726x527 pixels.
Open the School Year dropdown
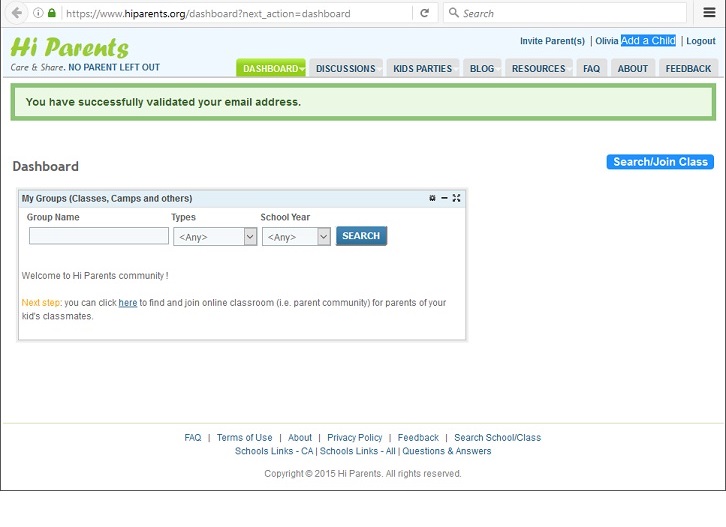(296, 237)
